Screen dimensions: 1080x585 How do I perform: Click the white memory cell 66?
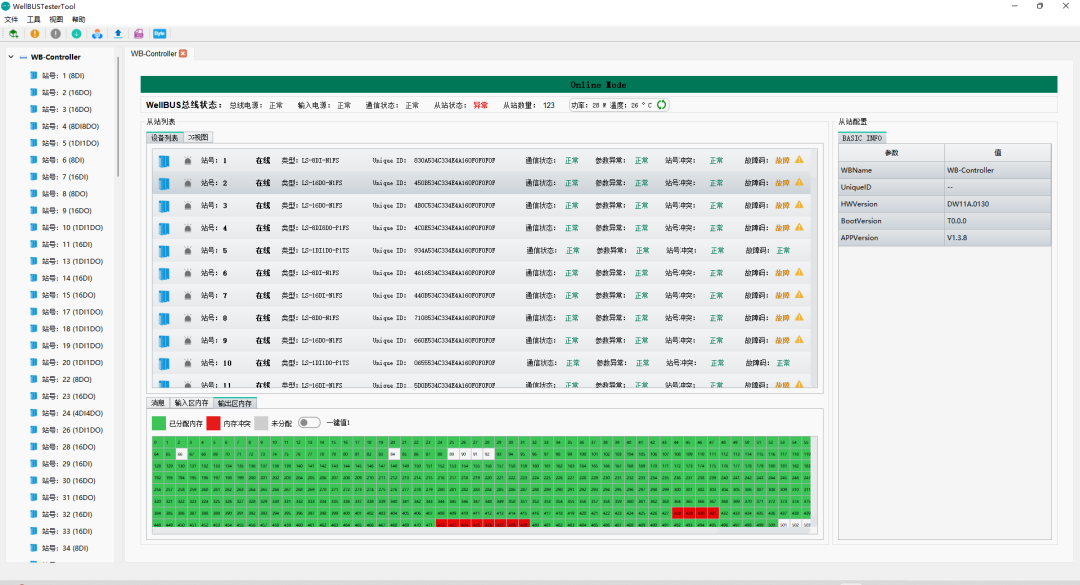click(x=180, y=454)
